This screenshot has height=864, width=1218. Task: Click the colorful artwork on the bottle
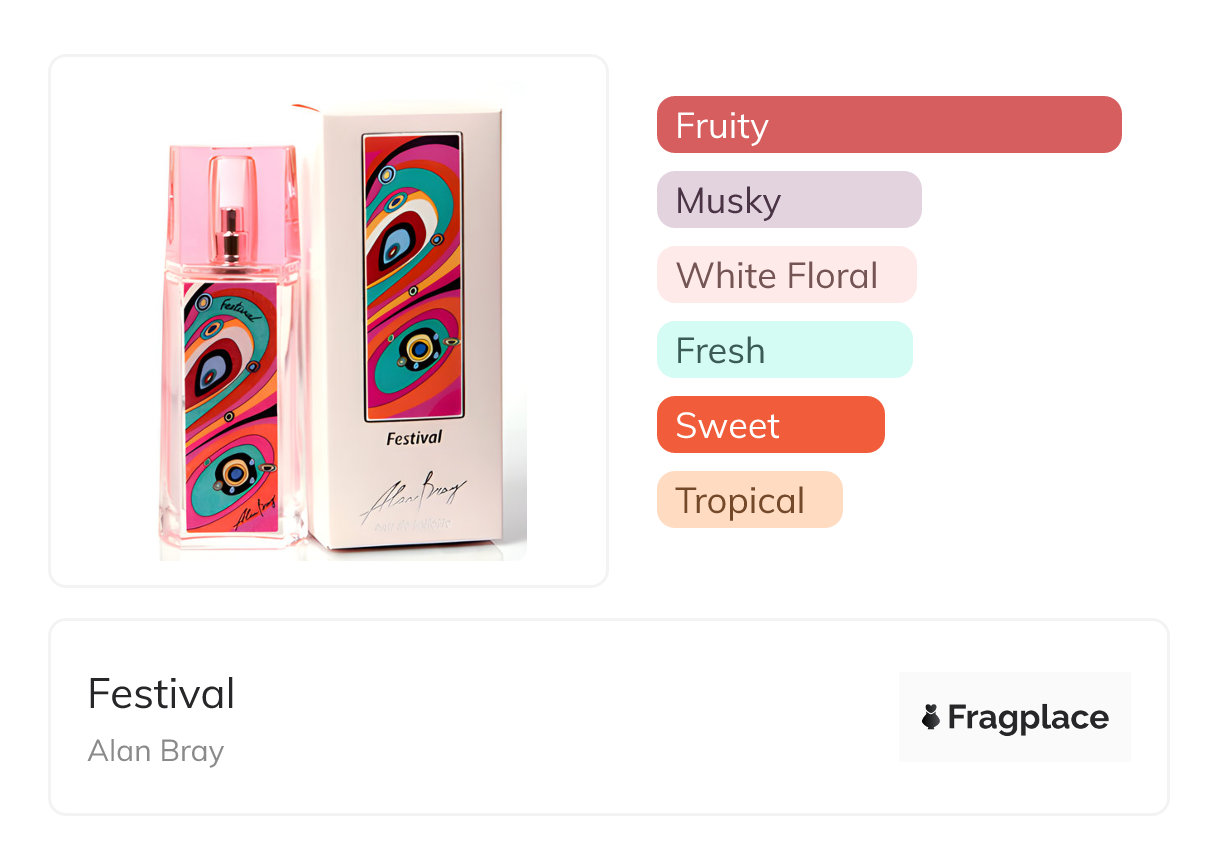point(230,400)
